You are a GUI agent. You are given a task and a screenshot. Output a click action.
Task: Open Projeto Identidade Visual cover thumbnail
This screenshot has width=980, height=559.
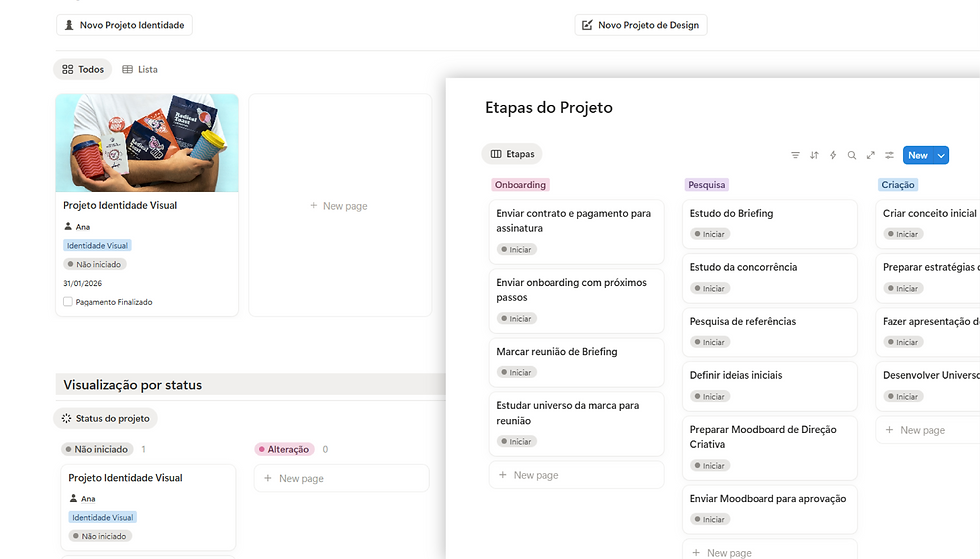[x=147, y=143]
